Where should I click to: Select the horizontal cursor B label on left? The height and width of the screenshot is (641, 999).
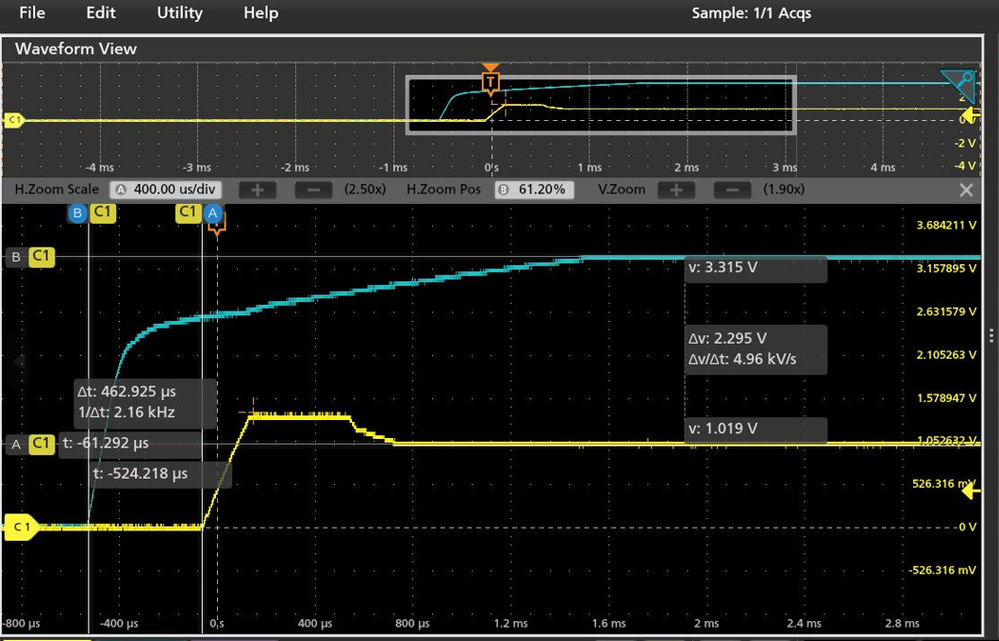click(17, 257)
